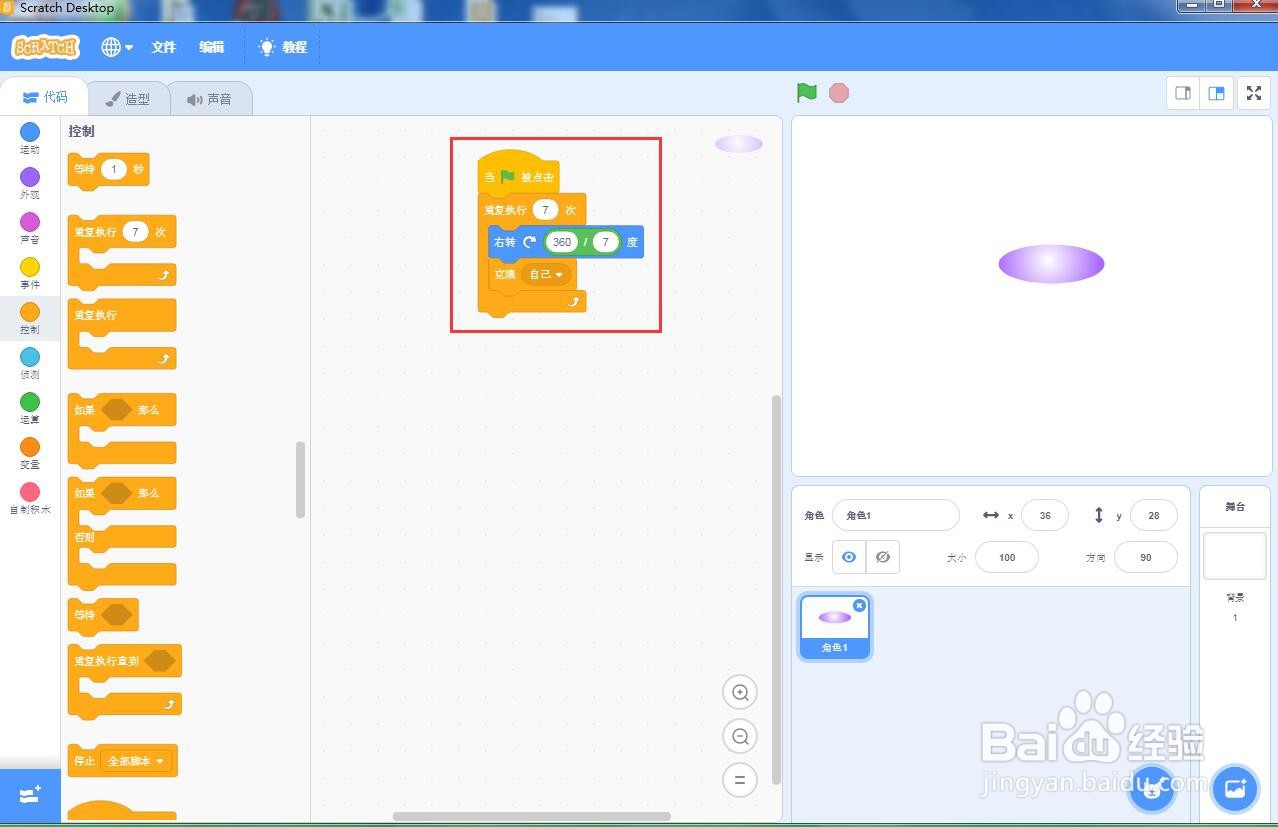This screenshot has width=1278, height=827.
Task: Click the green flag to run
Action: coord(807,93)
